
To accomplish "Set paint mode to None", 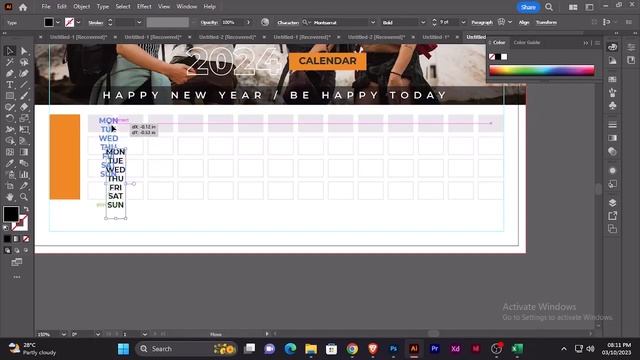I will pyautogui.click(x=26, y=239).
